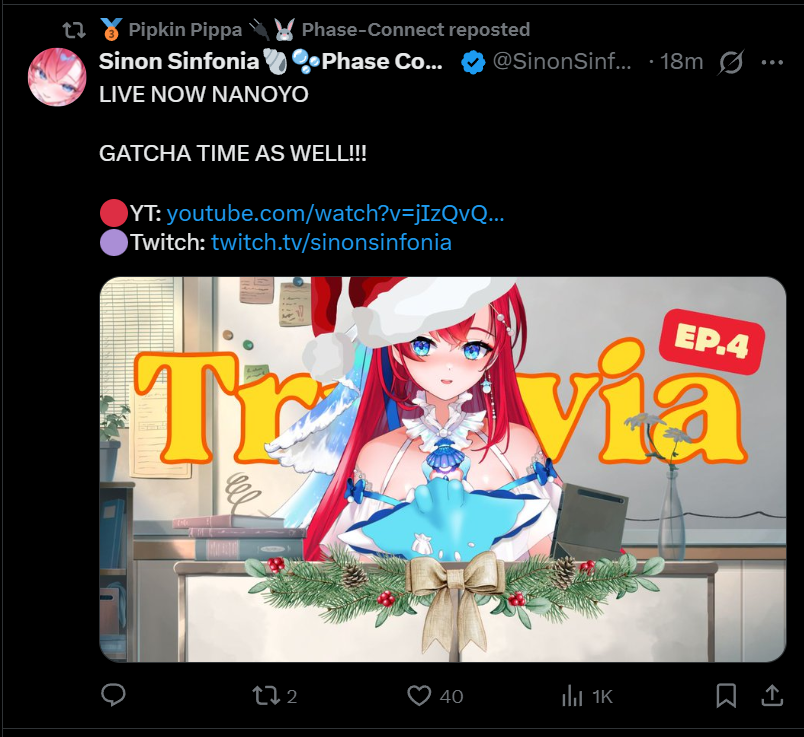Viewport: 804px width, 737px height.
Task: Open the share upload icon
Action: pos(772,695)
